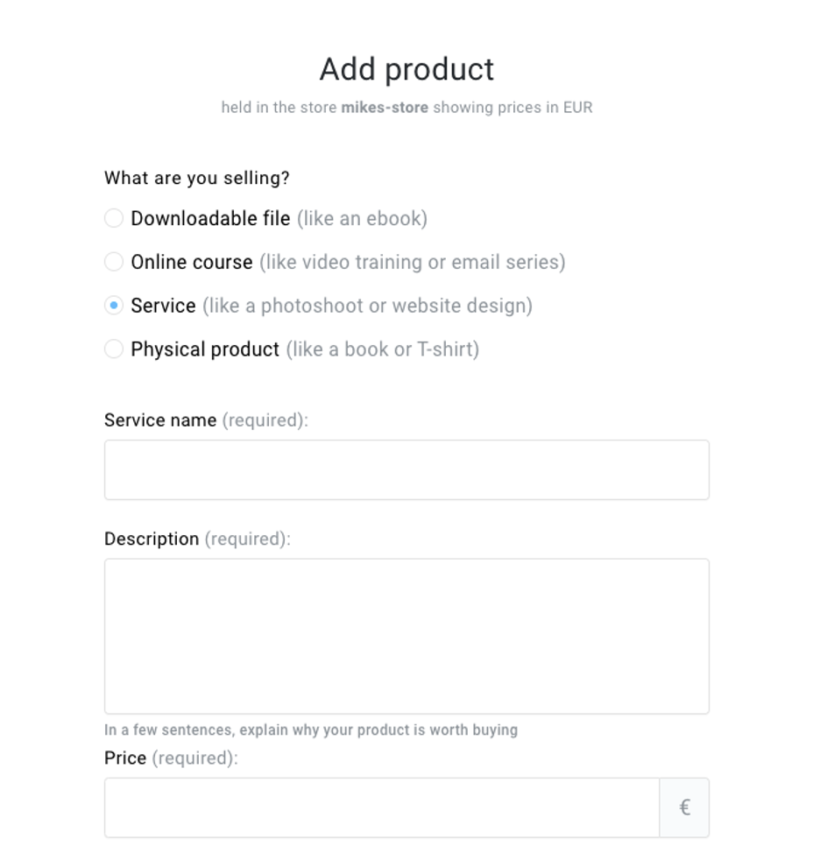This screenshot has height=867, width=820.
Task: Click the Service name label
Action: [x=160, y=420]
